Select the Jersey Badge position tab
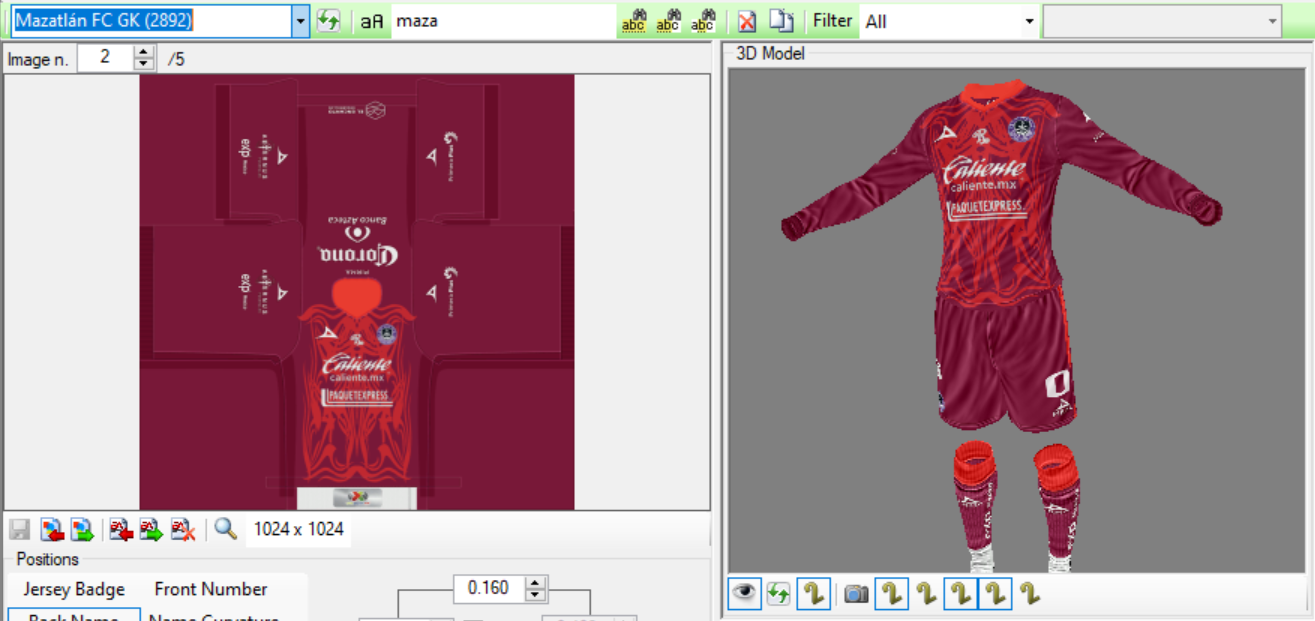1315x621 pixels. pyautogui.click(x=74, y=589)
